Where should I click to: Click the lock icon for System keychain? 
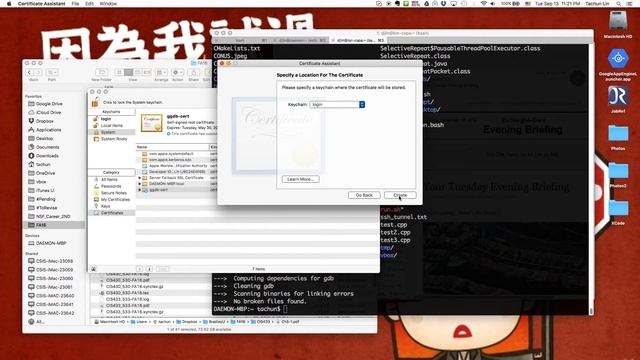click(x=95, y=102)
